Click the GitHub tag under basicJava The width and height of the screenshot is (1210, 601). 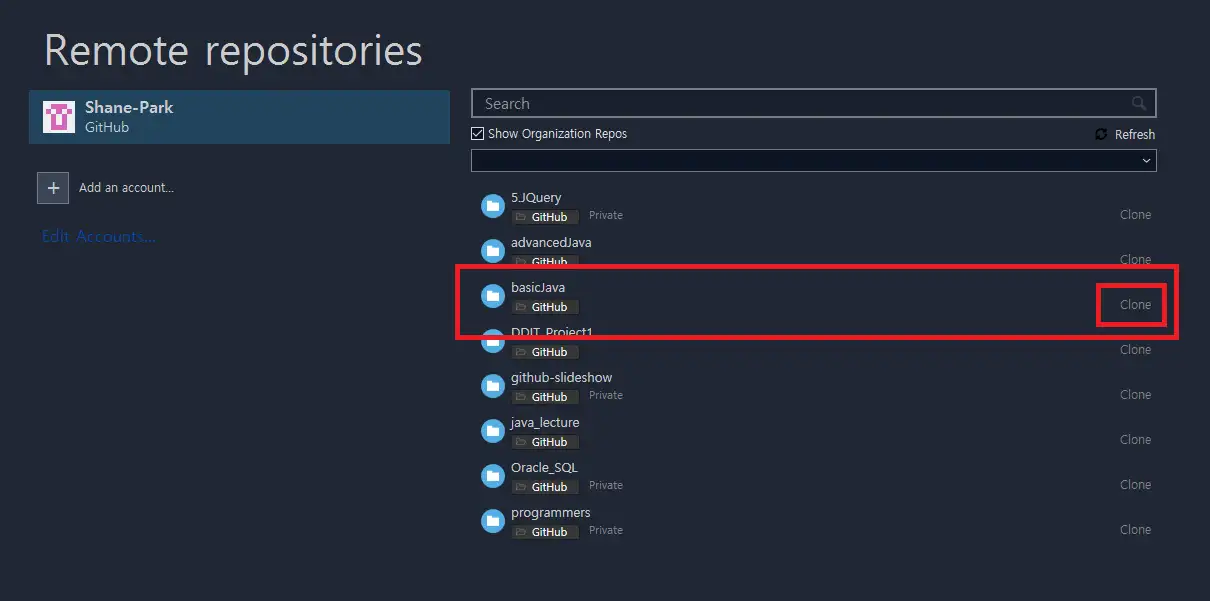pos(545,306)
